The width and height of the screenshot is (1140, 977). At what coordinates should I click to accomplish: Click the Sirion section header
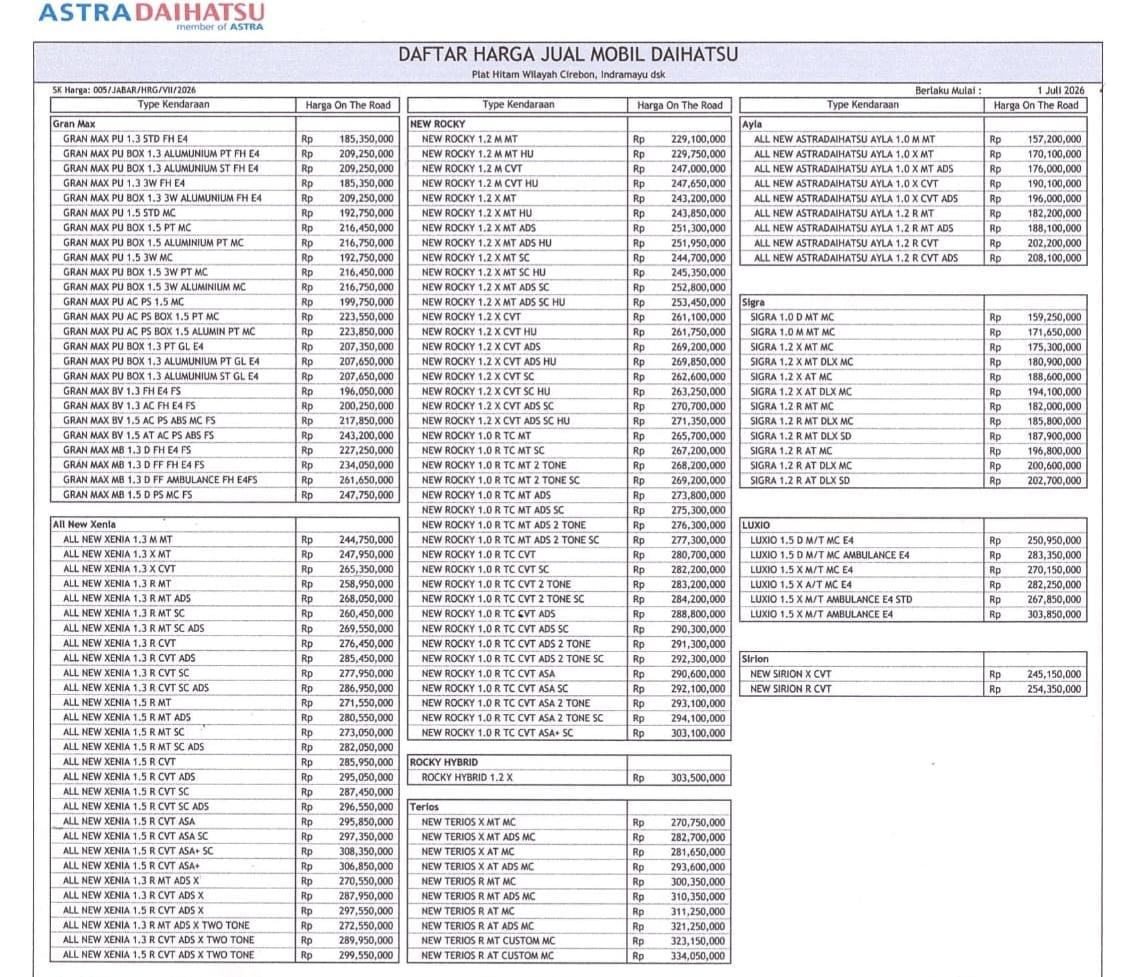pos(755,659)
